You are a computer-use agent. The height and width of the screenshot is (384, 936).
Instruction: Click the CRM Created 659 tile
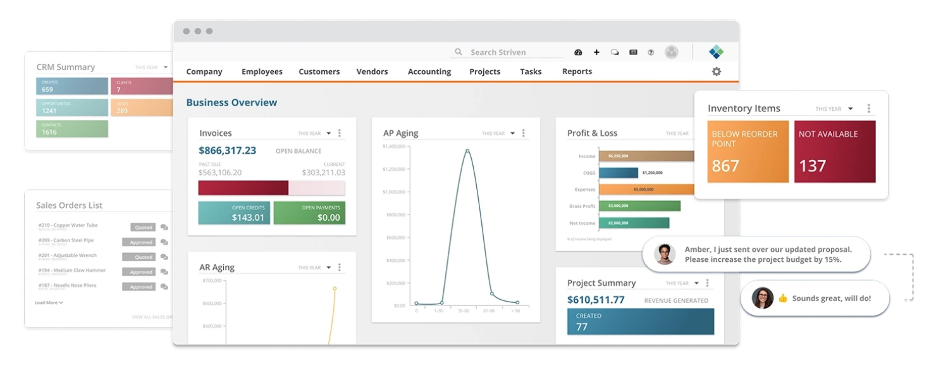point(72,86)
